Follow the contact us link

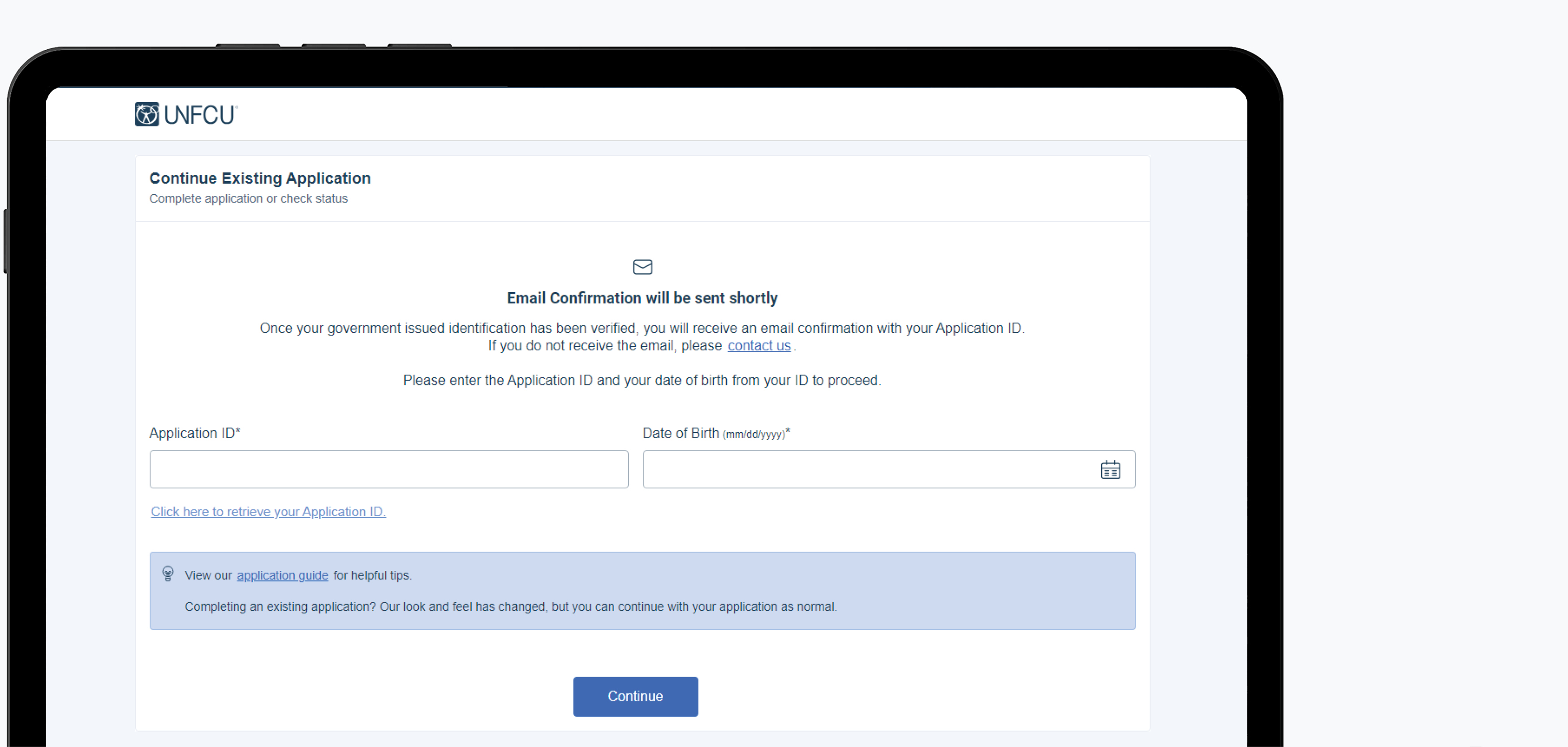click(x=758, y=346)
